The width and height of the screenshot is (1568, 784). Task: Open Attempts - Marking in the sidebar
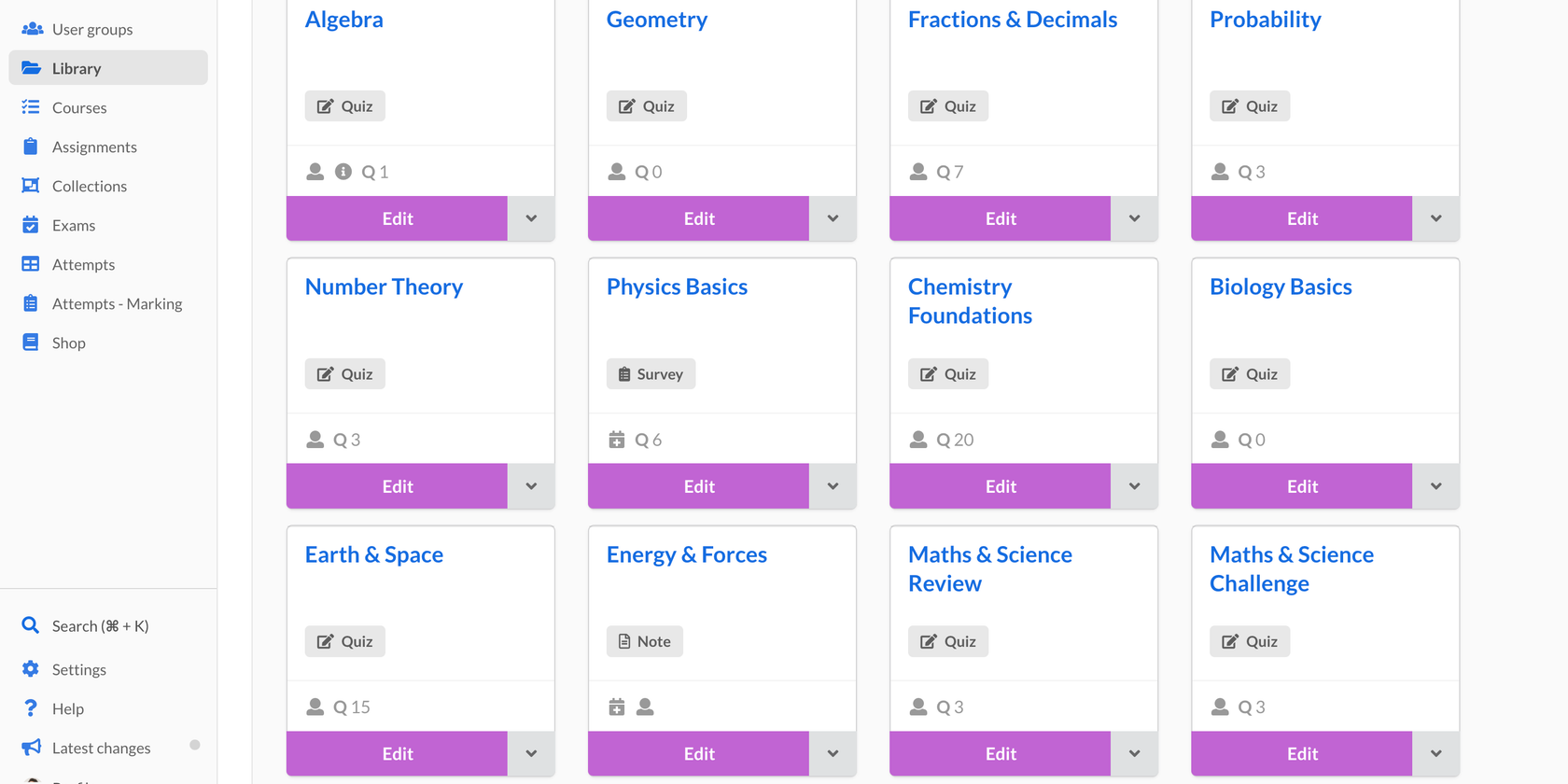(116, 303)
